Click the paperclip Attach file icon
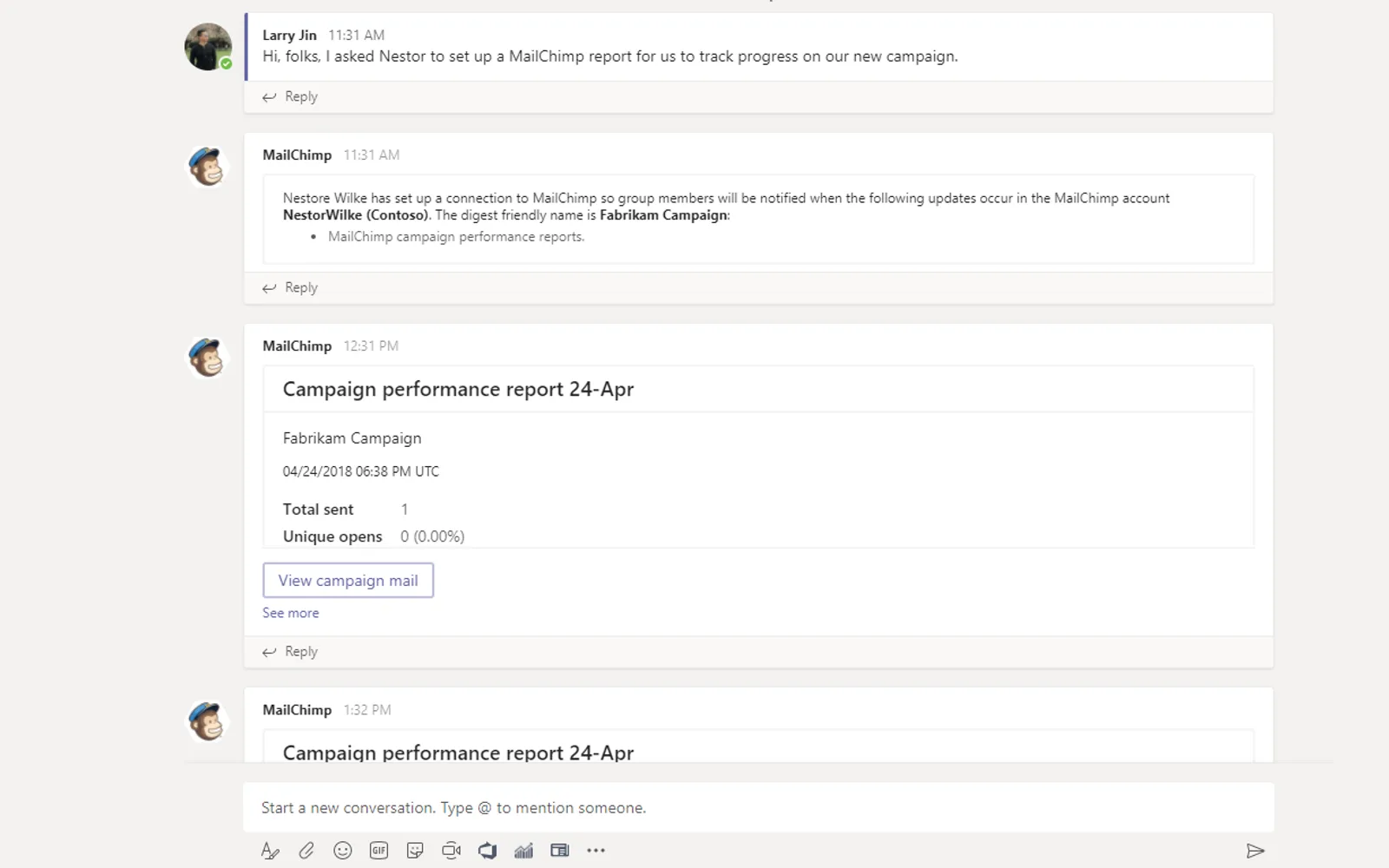This screenshot has height=868, width=1389. tap(306, 851)
